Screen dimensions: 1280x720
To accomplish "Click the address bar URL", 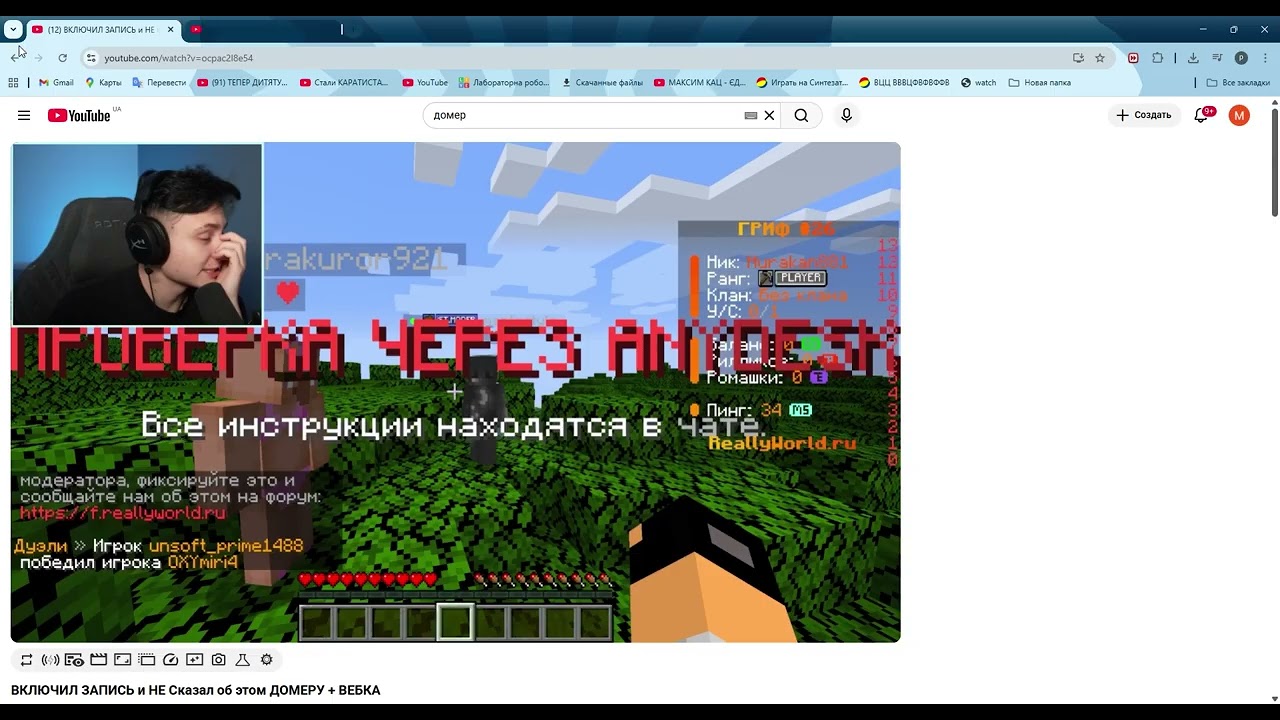I will pyautogui.click(x=179, y=58).
